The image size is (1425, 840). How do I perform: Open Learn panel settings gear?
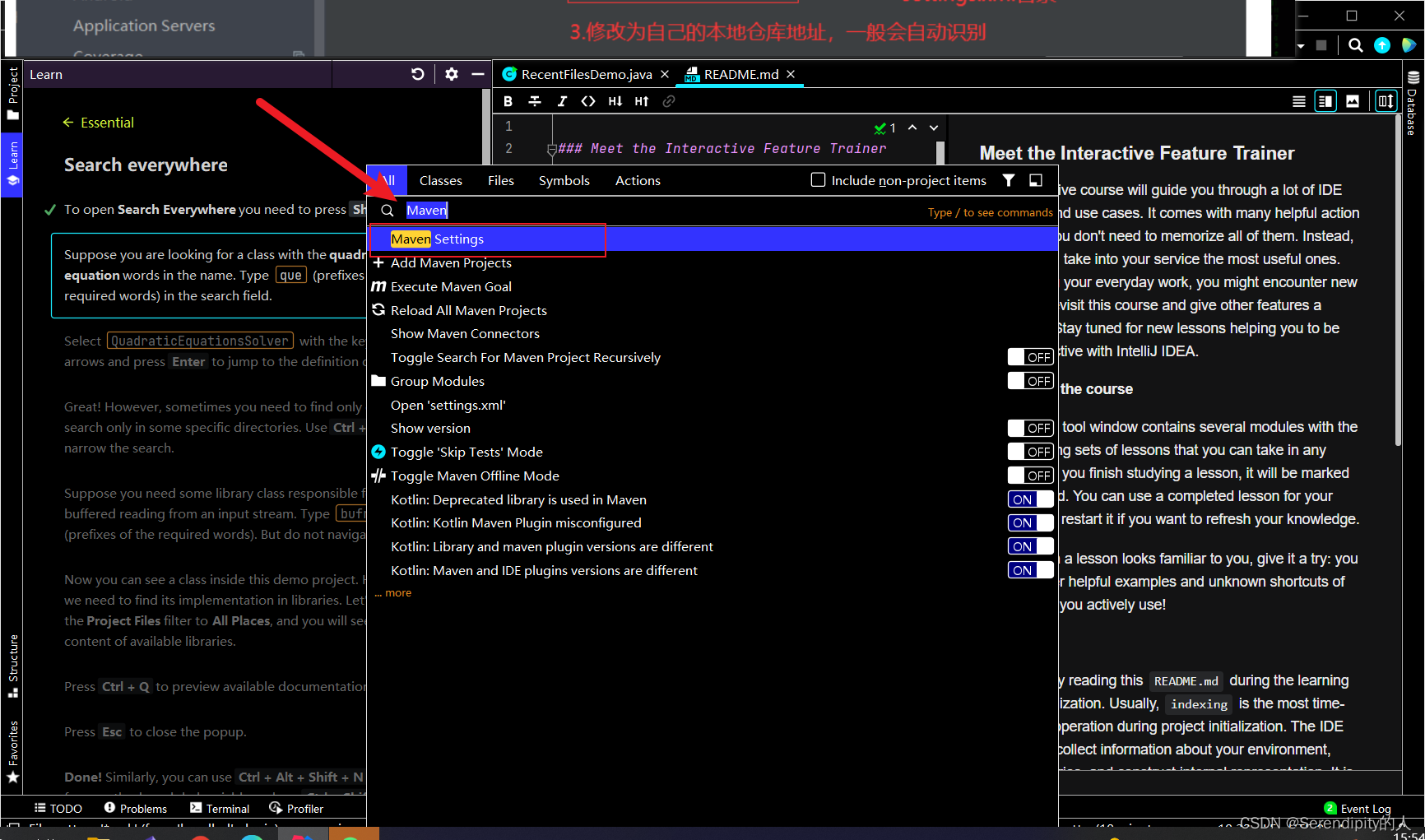[x=452, y=74]
